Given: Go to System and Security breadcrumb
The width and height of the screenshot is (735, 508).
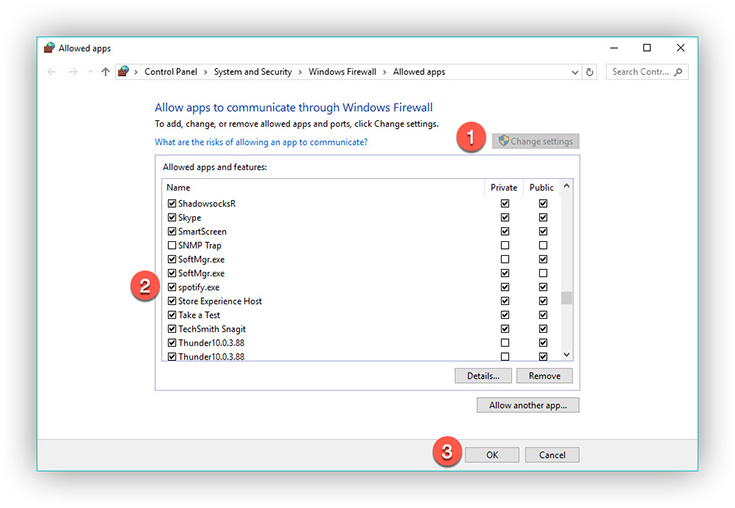Looking at the screenshot, I should pos(253,72).
